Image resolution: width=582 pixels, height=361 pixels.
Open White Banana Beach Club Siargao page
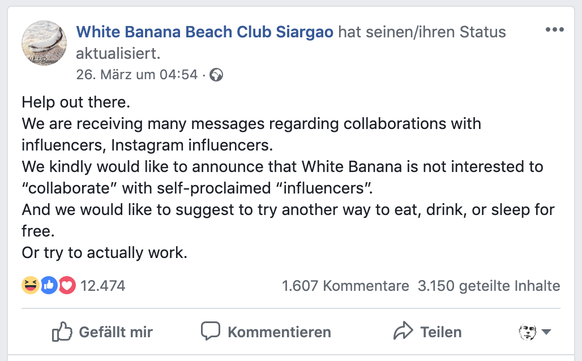pyautogui.click(x=205, y=32)
